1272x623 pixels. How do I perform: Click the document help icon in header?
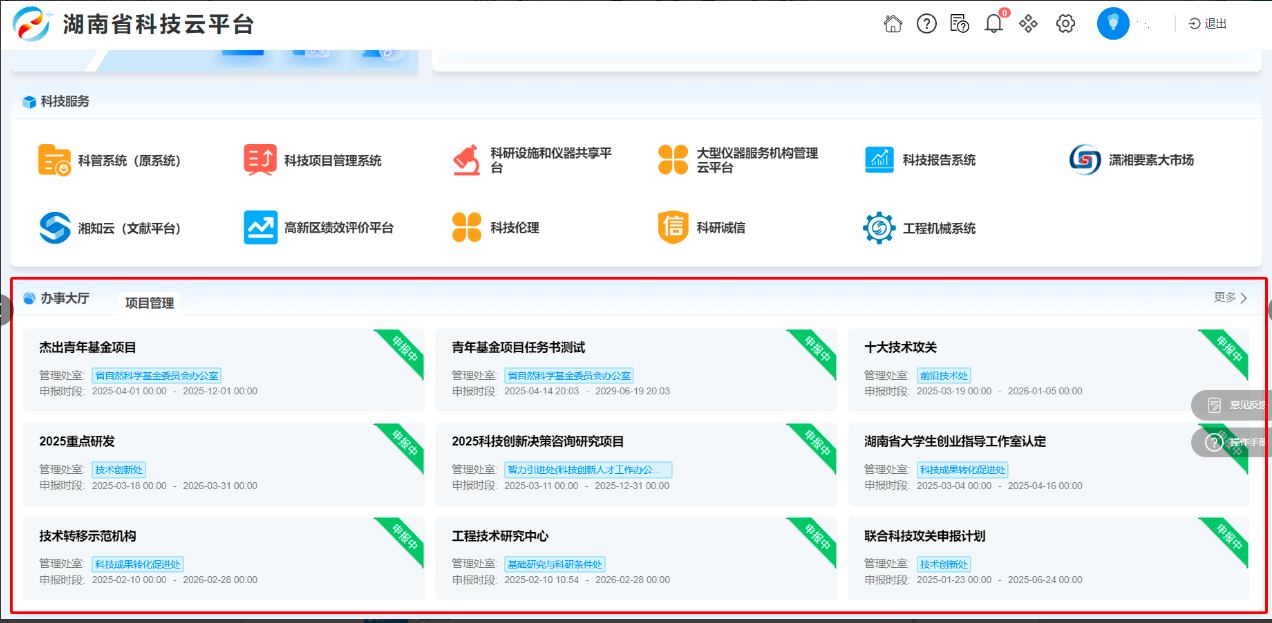959,24
